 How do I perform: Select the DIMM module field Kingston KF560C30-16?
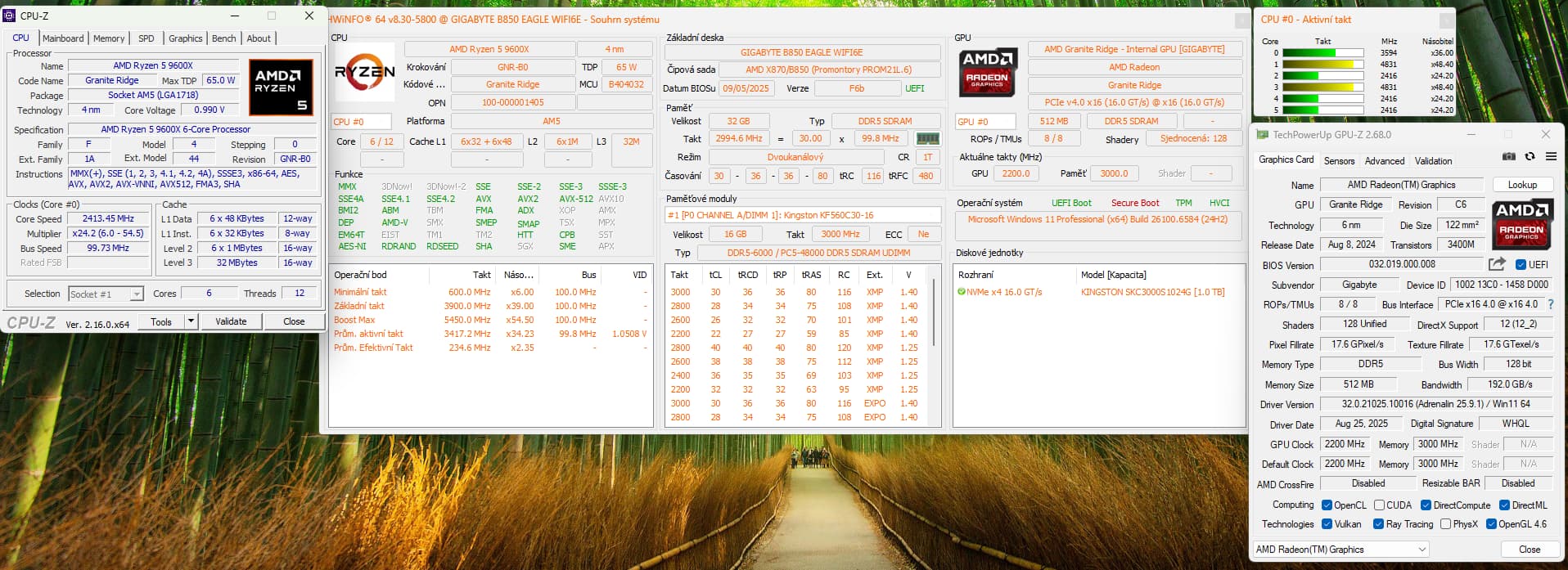click(802, 215)
